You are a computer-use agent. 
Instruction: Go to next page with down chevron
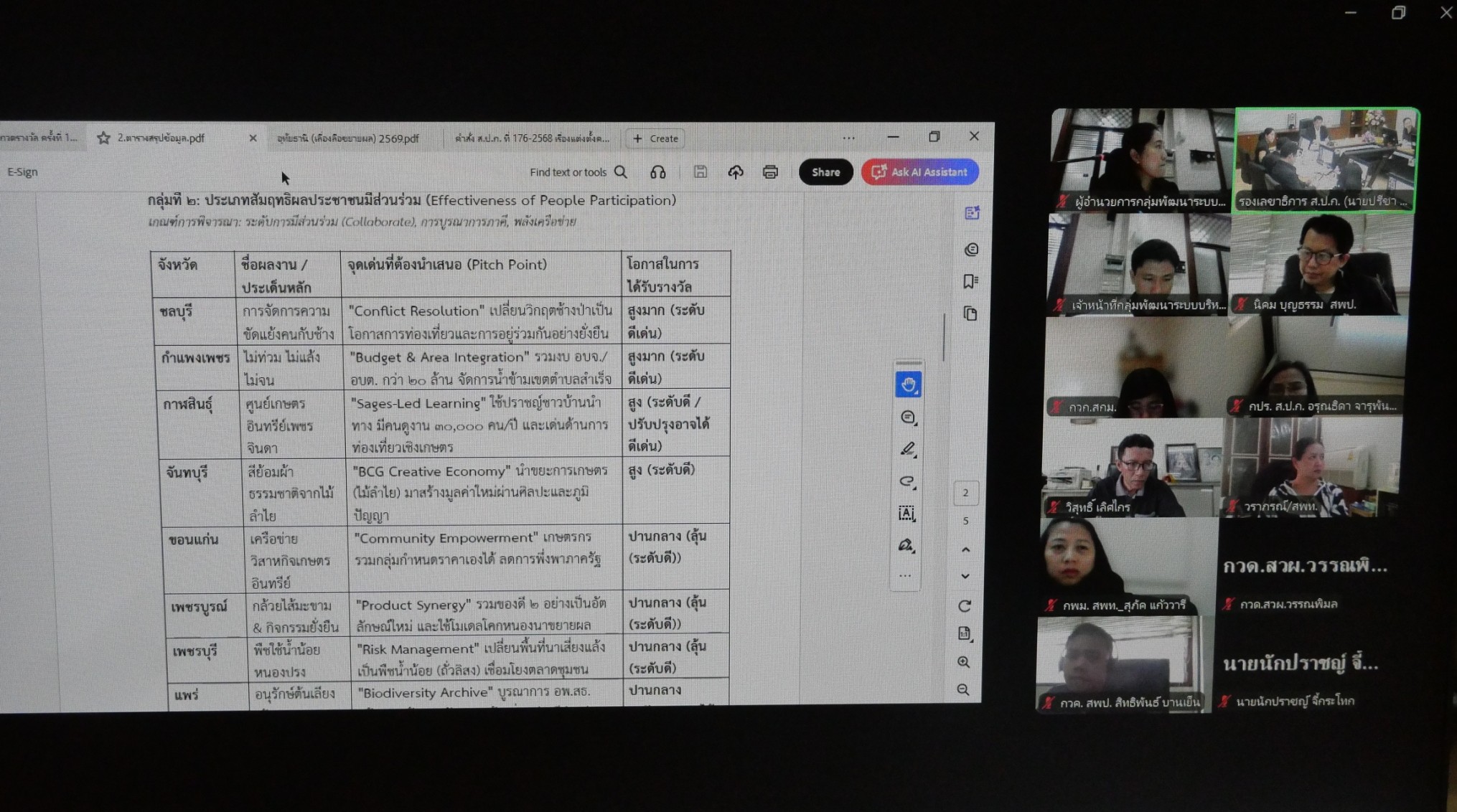pyautogui.click(x=965, y=577)
